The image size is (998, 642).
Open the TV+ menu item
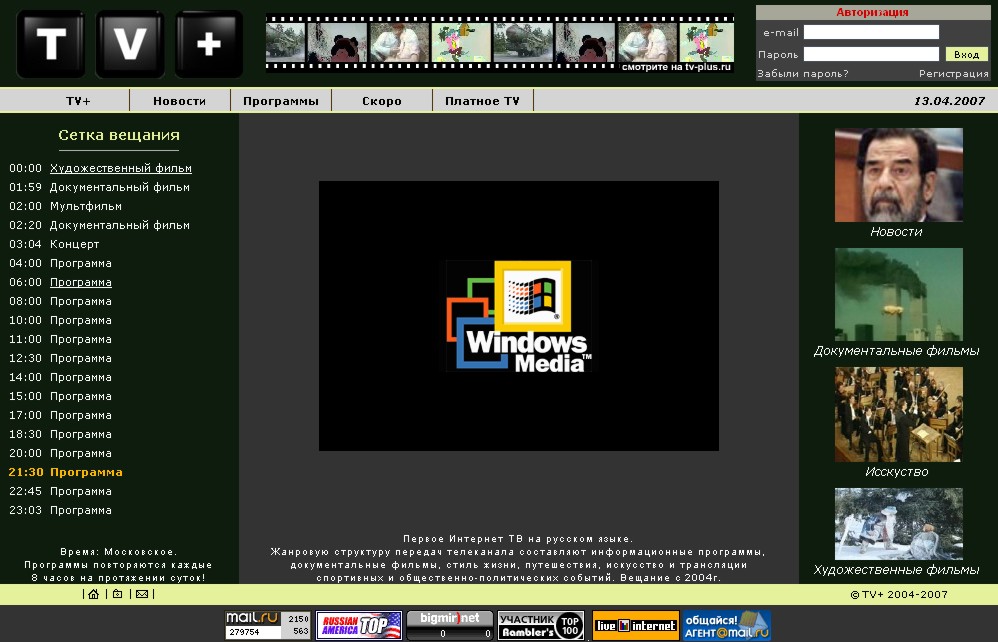click(x=78, y=101)
